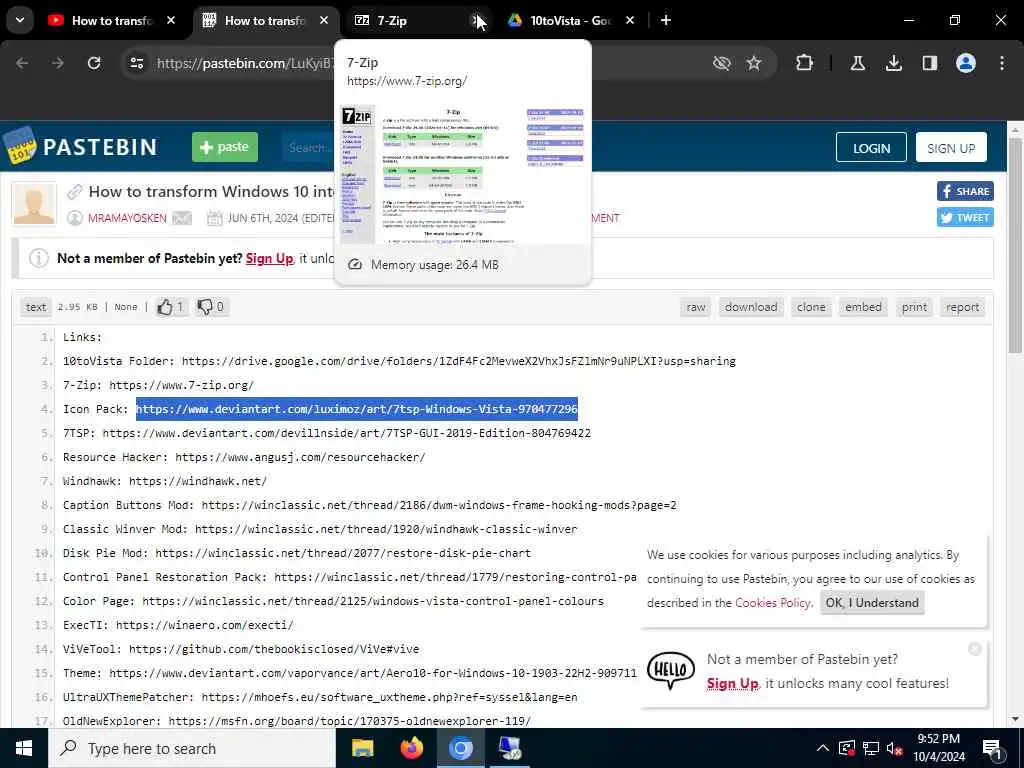Open File Explorer from the taskbar
This screenshot has width=1024, height=768.
click(362, 748)
